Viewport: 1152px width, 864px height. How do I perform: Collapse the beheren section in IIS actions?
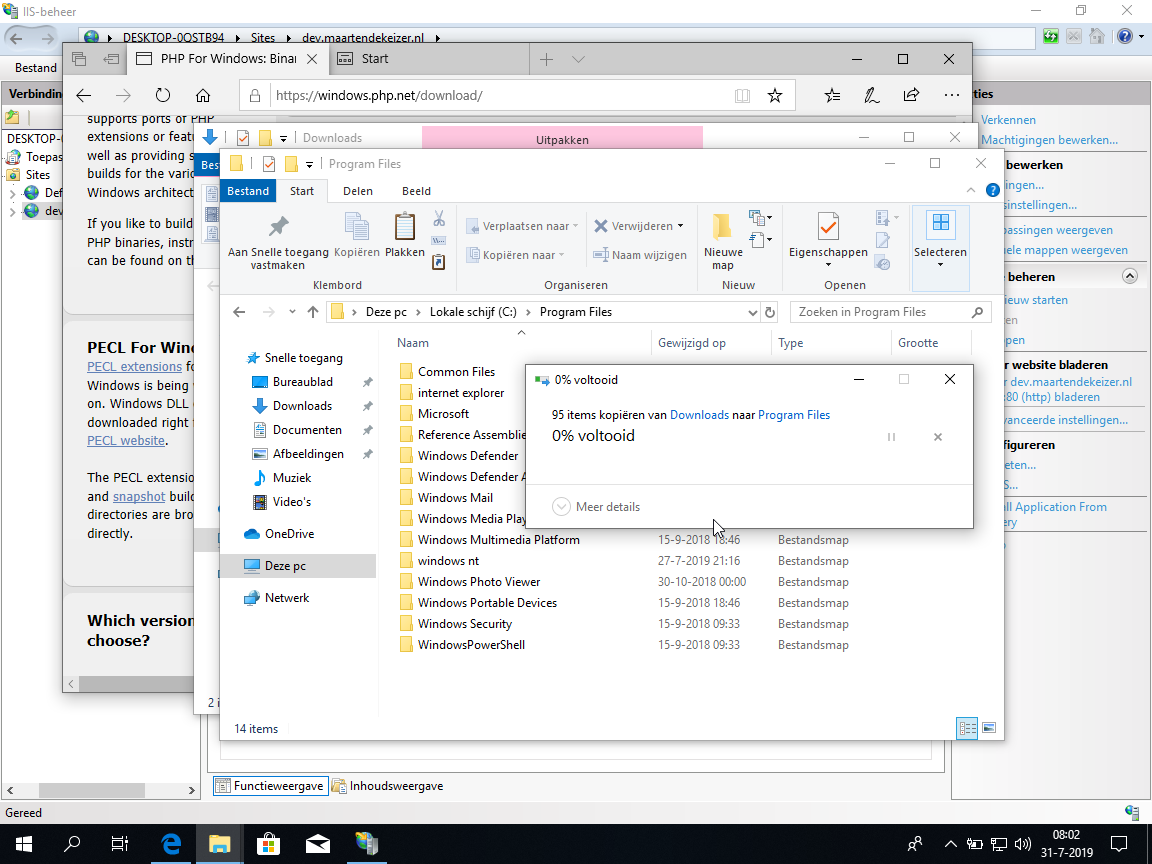click(x=1130, y=276)
